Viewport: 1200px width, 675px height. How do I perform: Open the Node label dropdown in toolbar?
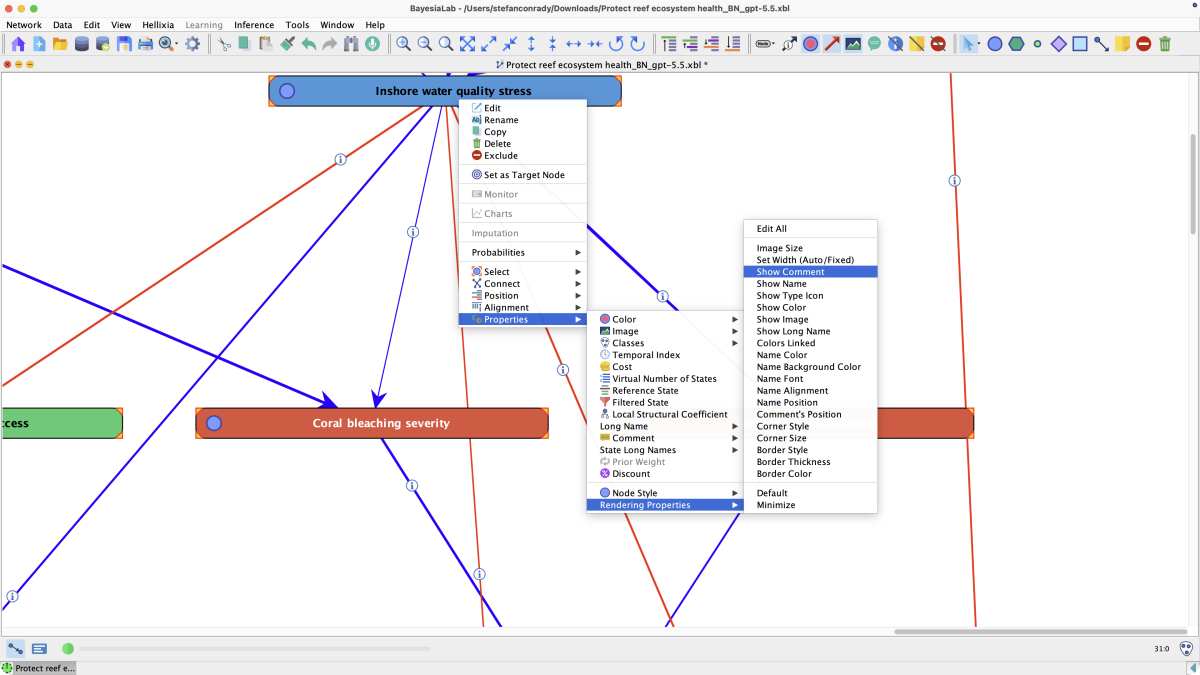[766, 44]
